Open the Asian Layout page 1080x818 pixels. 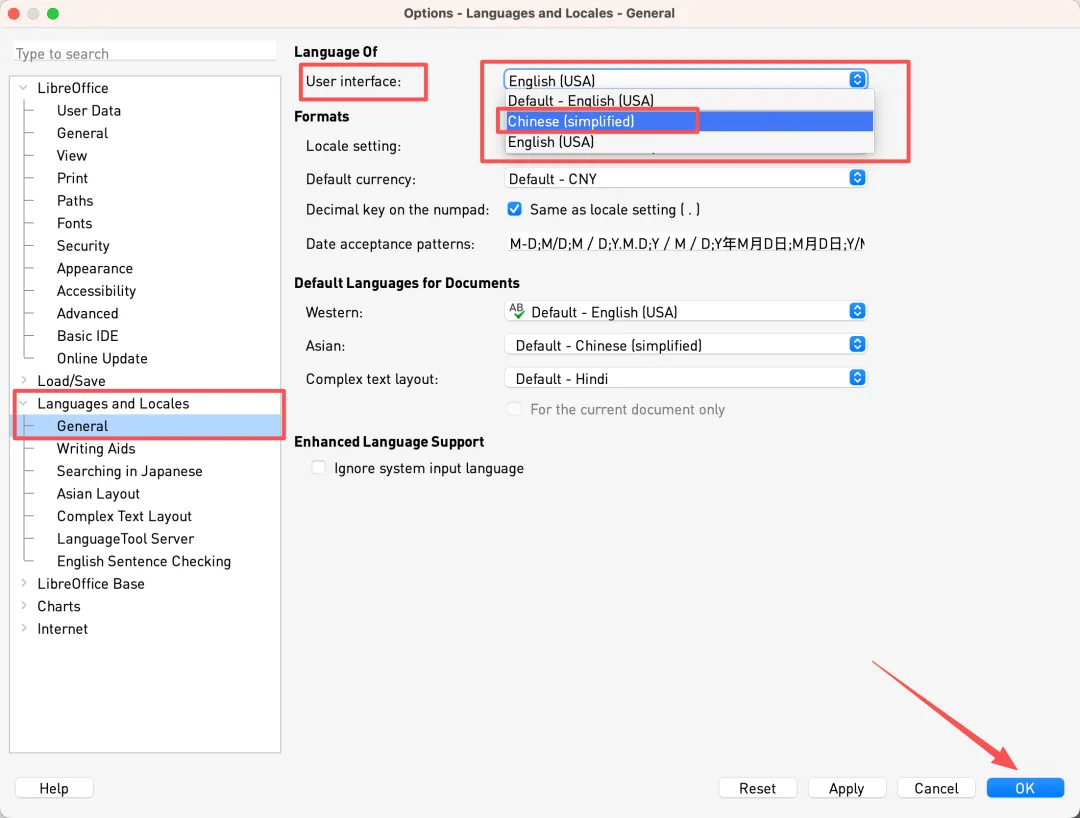pos(98,494)
